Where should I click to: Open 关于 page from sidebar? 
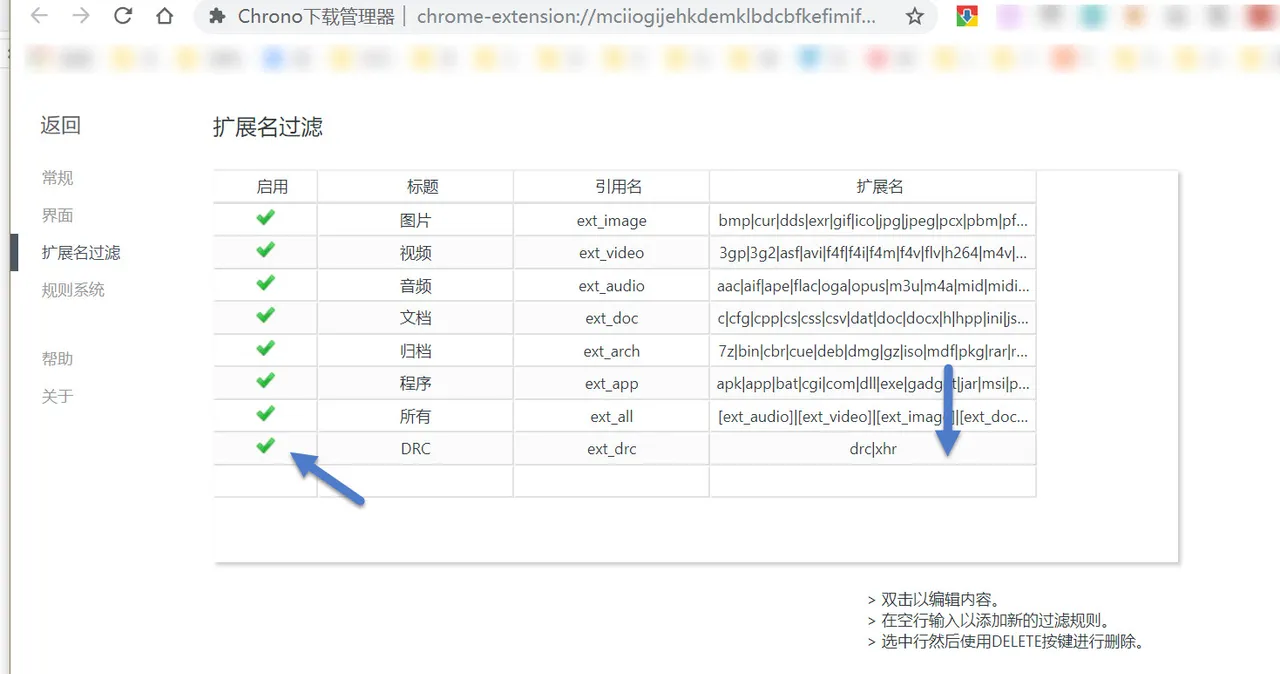[57, 396]
